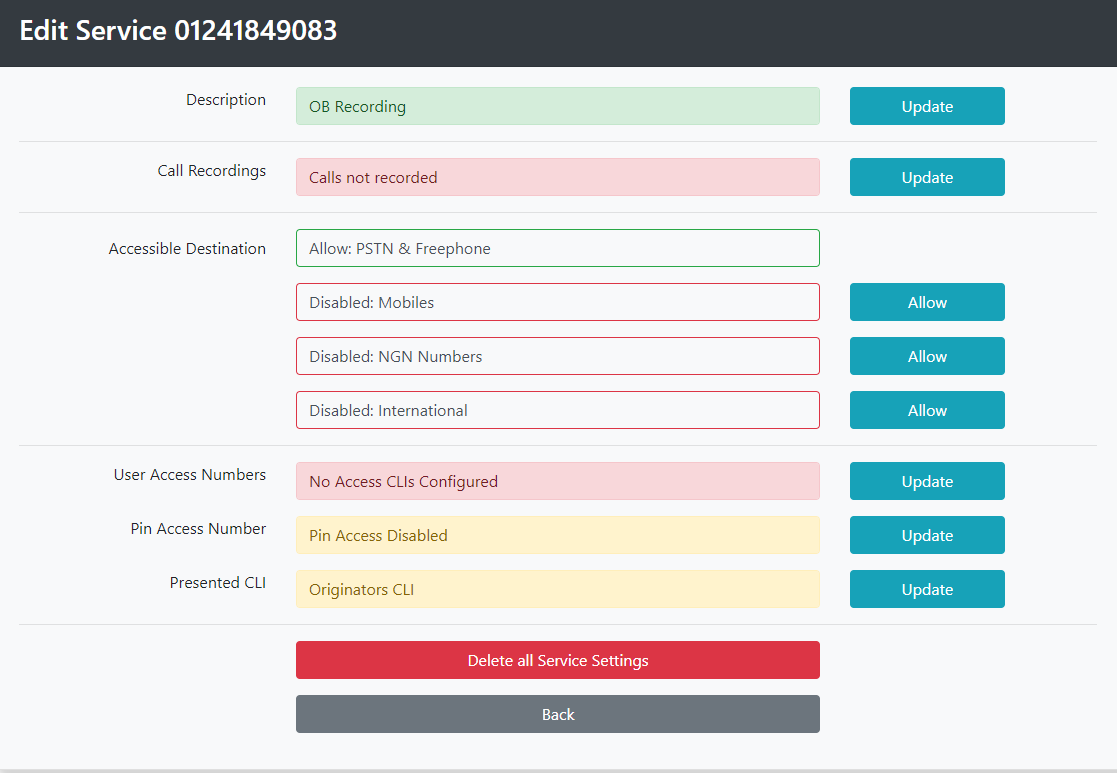The image size is (1117, 773).
Task: Click Delete all Service Settings
Action: coord(558,660)
